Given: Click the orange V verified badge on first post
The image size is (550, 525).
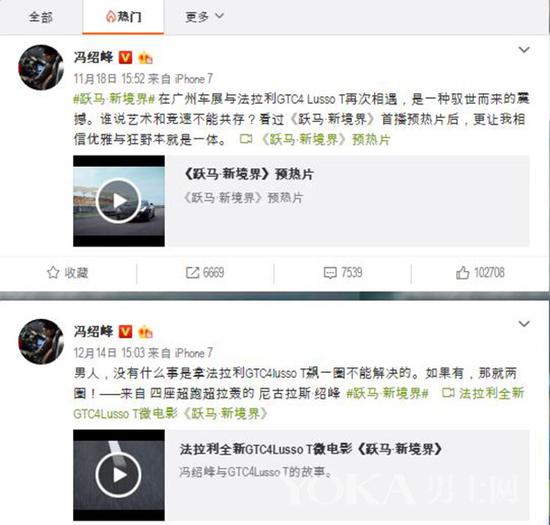Looking at the screenshot, I should 126,58.
